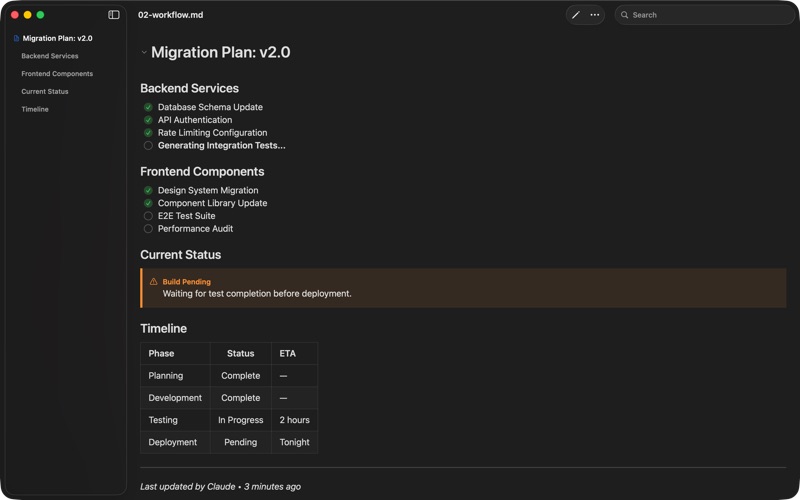Jump to Current Status in sidebar outline
The image size is (800, 500).
point(44,92)
